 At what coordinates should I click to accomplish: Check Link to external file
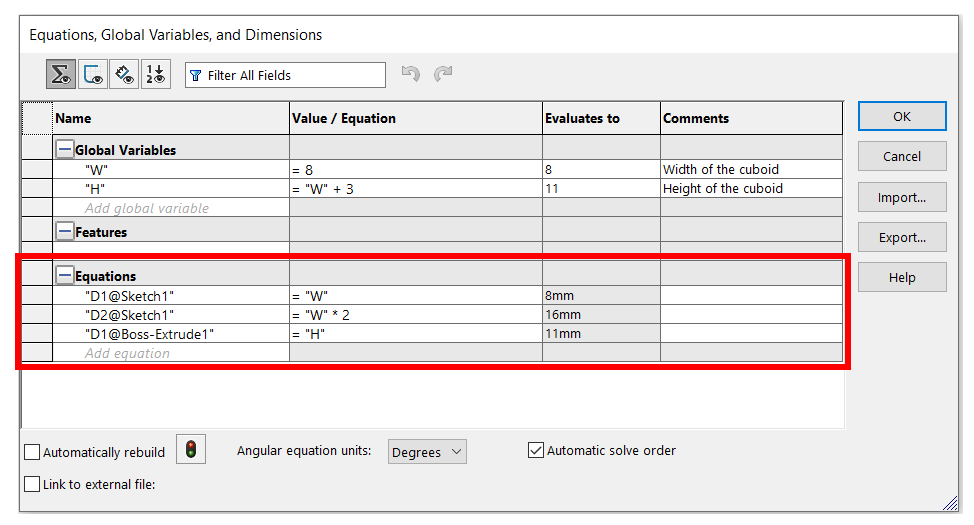coord(32,485)
